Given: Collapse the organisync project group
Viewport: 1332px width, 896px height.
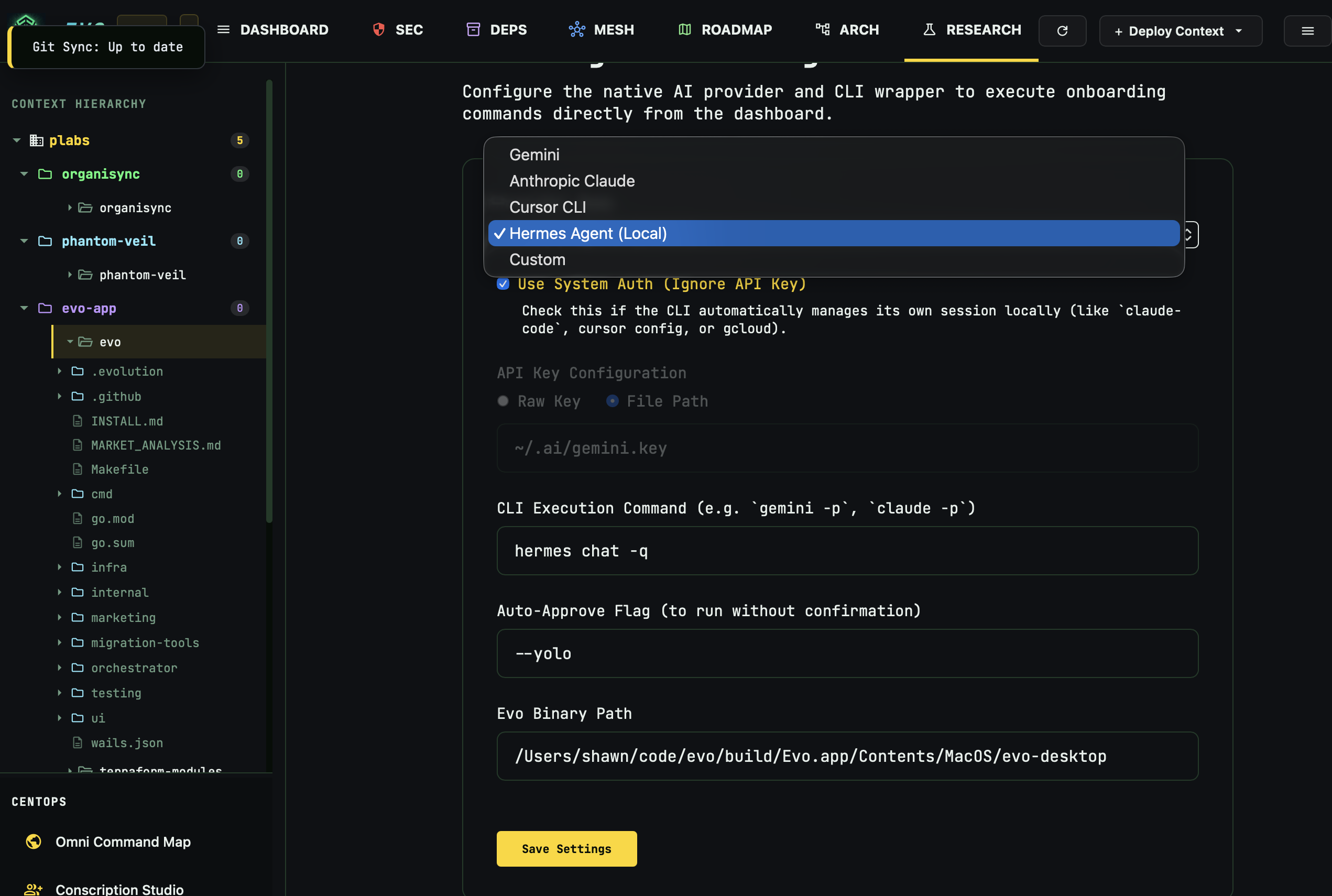Looking at the screenshot, I should 24,174.
